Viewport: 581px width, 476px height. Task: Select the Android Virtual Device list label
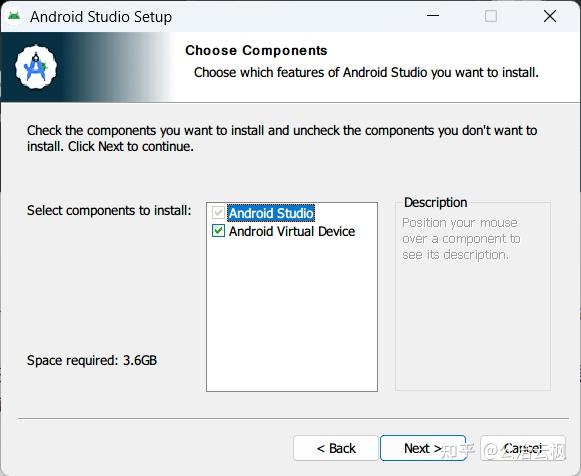(292, 231)
